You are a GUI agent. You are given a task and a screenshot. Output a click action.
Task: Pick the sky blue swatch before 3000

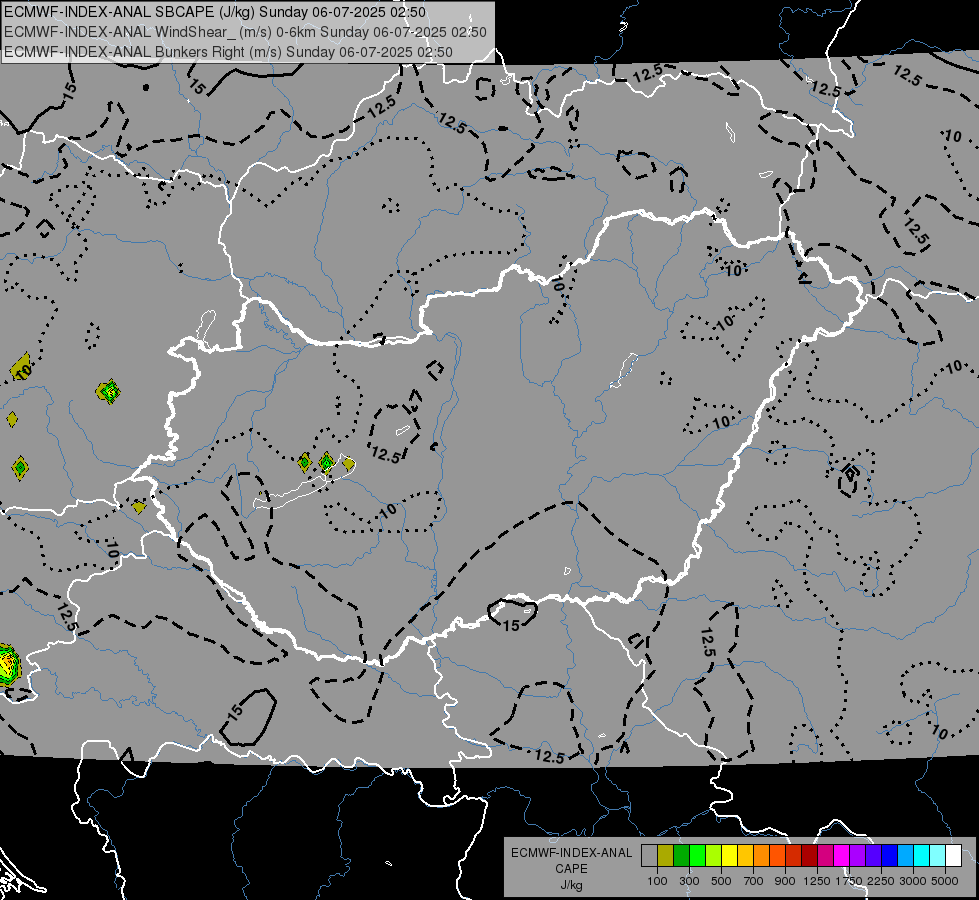(905, 855)
